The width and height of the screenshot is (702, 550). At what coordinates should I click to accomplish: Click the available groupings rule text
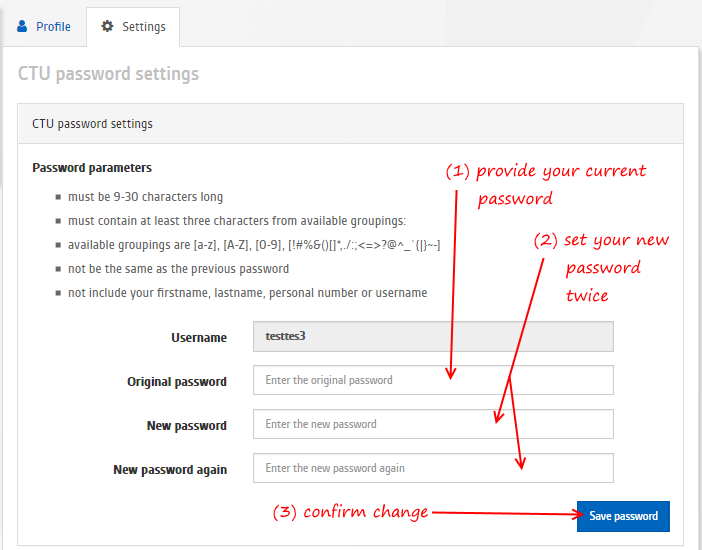pos(254,245)
